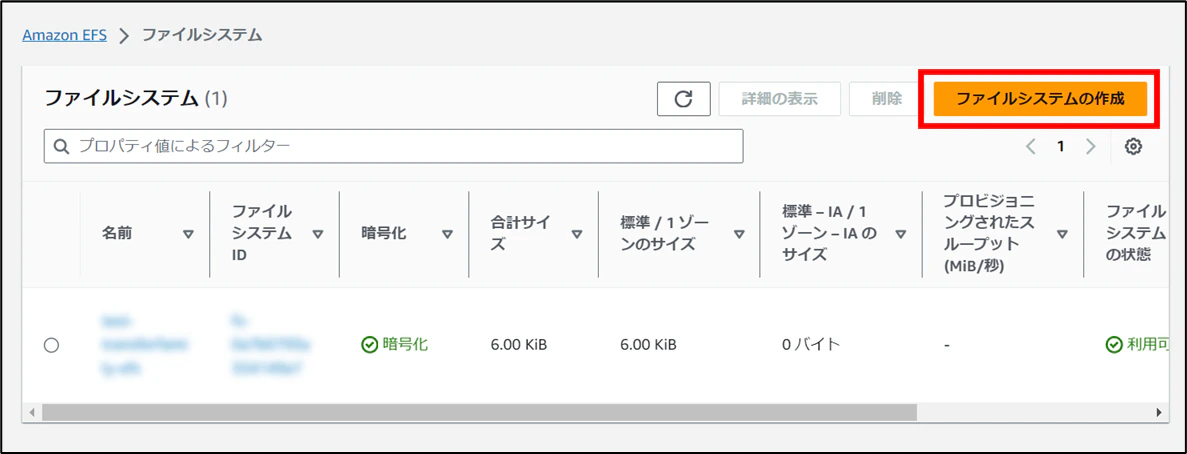Click the 0 バイト cell
This screenshot has height=454, width=1187.
[811, 345]
